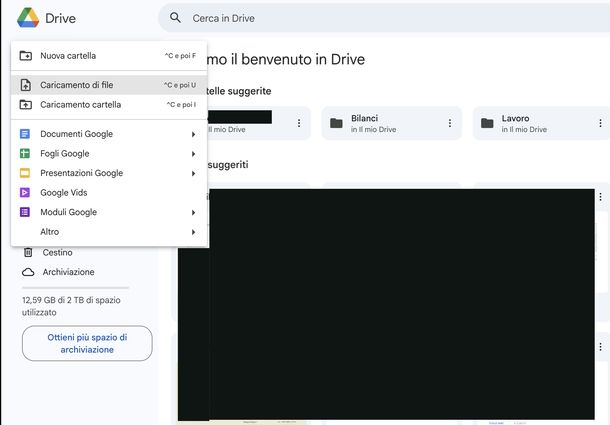
Task: Click the Lavoro folder icon
Action: click(x=487, y=123)
